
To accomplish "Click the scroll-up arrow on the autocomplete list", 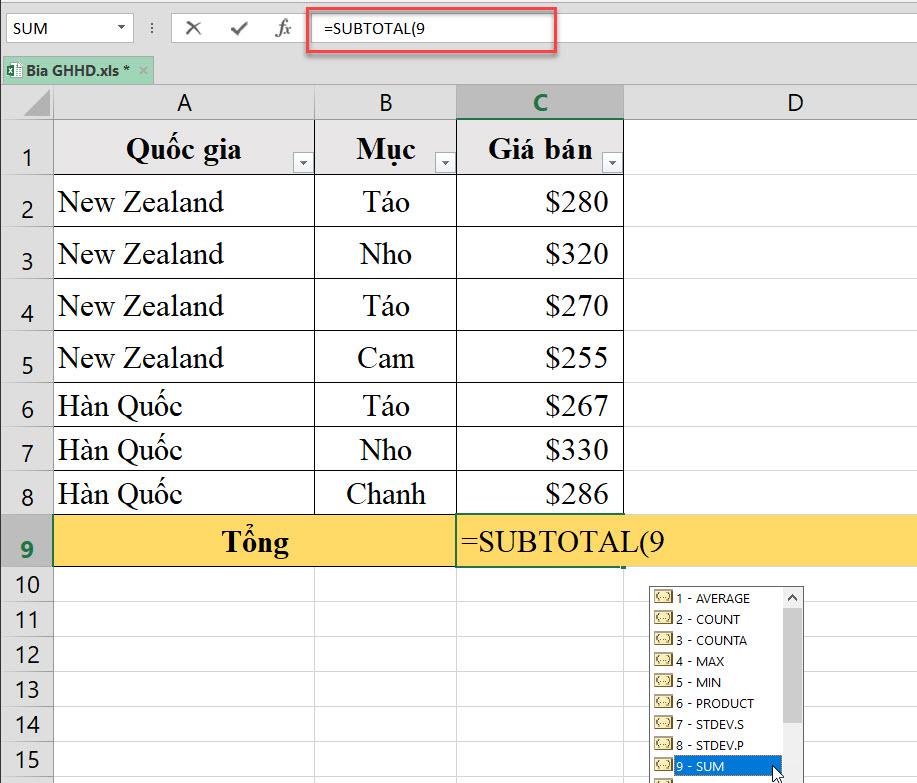I will tap(792, 596).
